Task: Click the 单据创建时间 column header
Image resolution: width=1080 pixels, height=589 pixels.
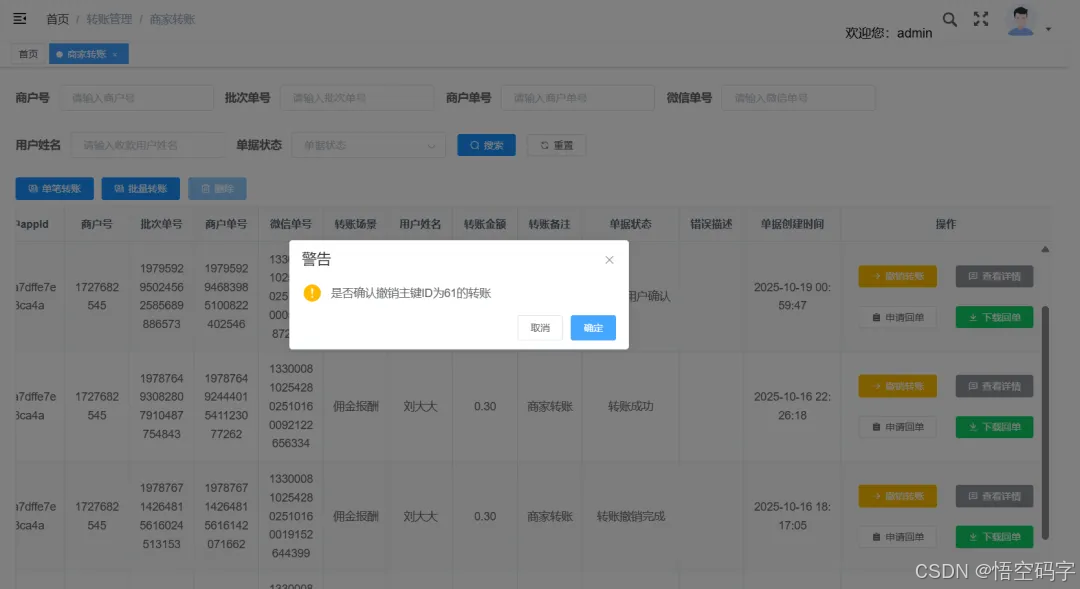Action: pos(792,224)
